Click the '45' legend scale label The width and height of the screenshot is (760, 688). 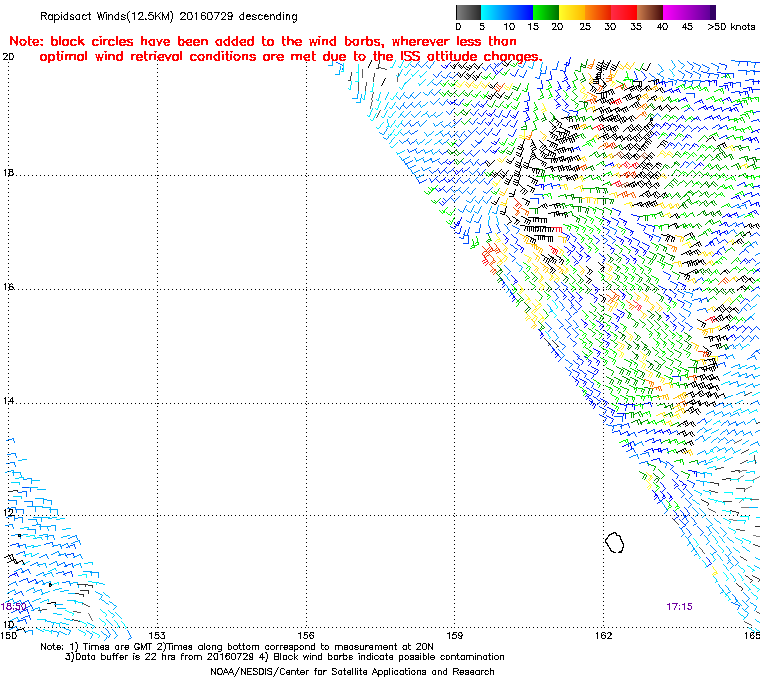687,27
